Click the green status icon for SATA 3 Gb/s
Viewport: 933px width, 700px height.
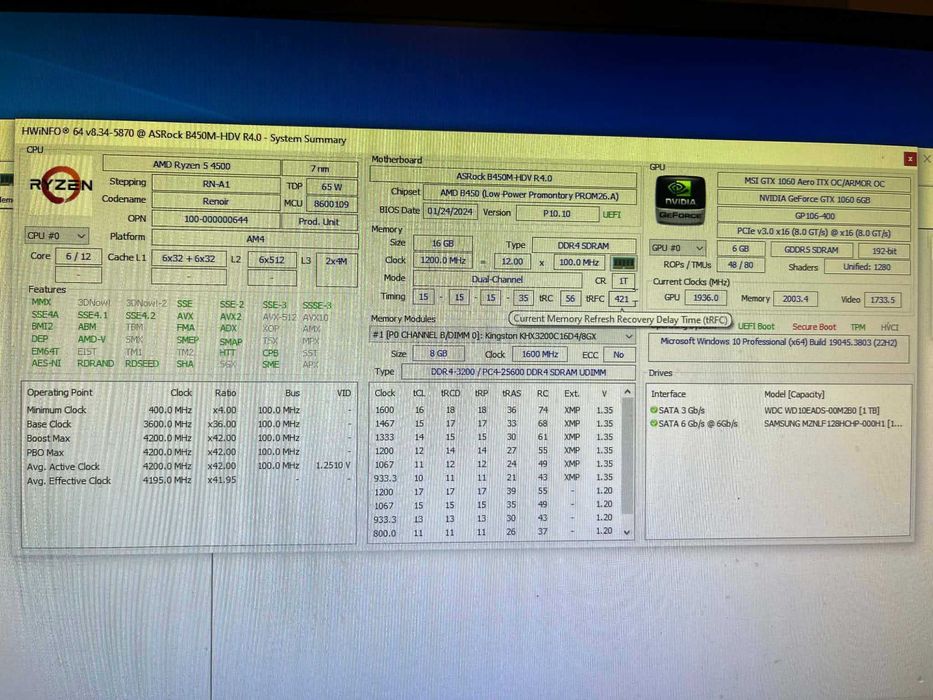[653, 410]
